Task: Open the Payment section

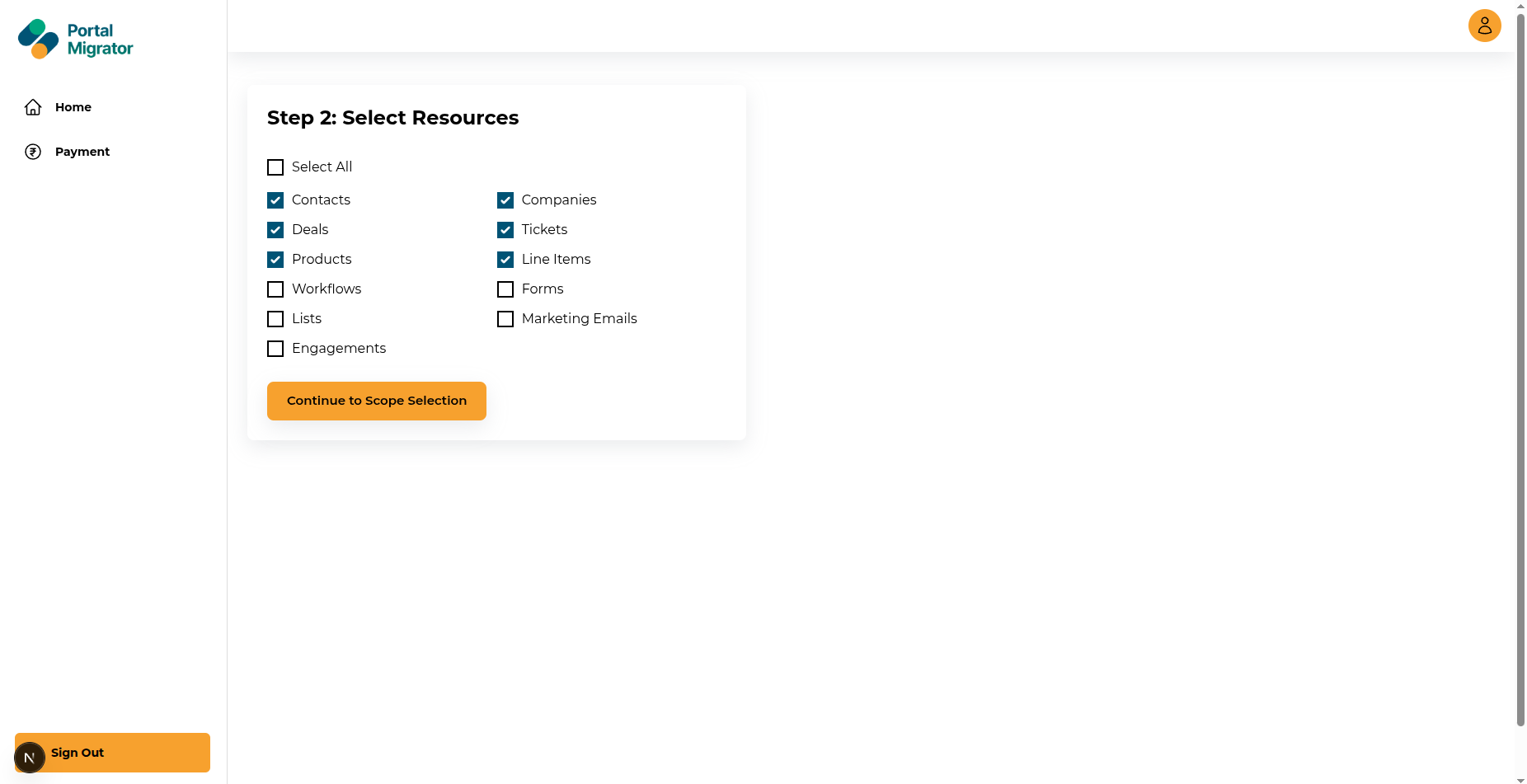Action: 82,152
